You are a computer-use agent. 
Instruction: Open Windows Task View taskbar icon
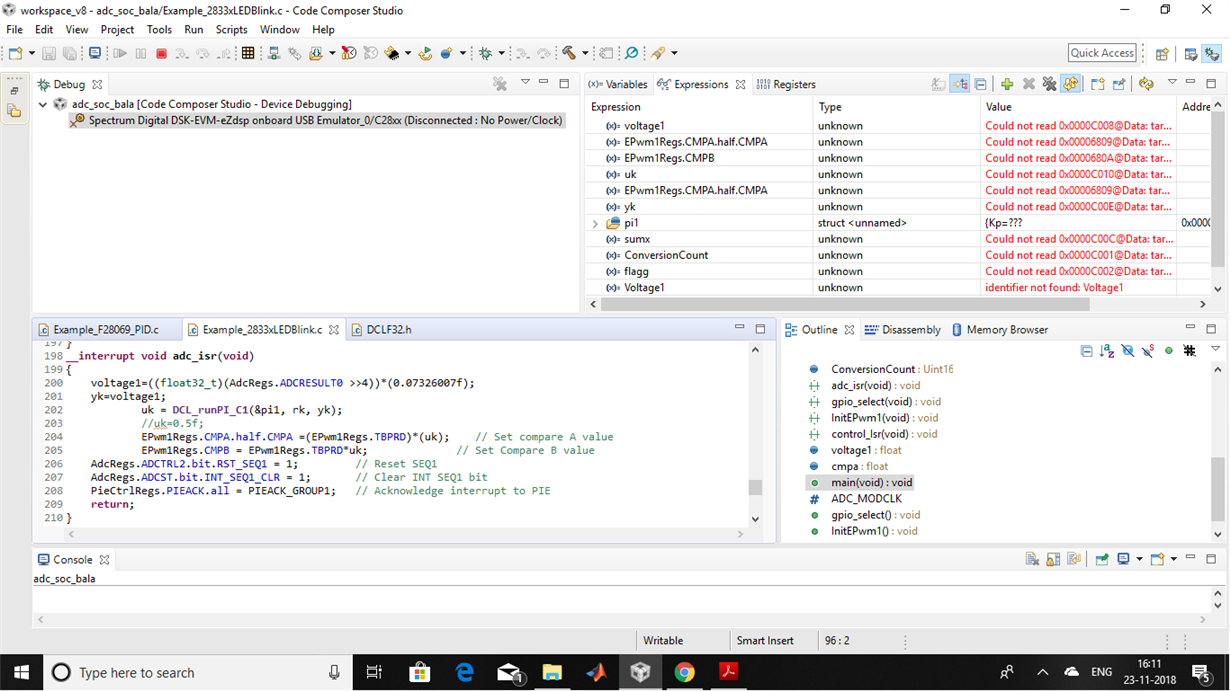374,672
